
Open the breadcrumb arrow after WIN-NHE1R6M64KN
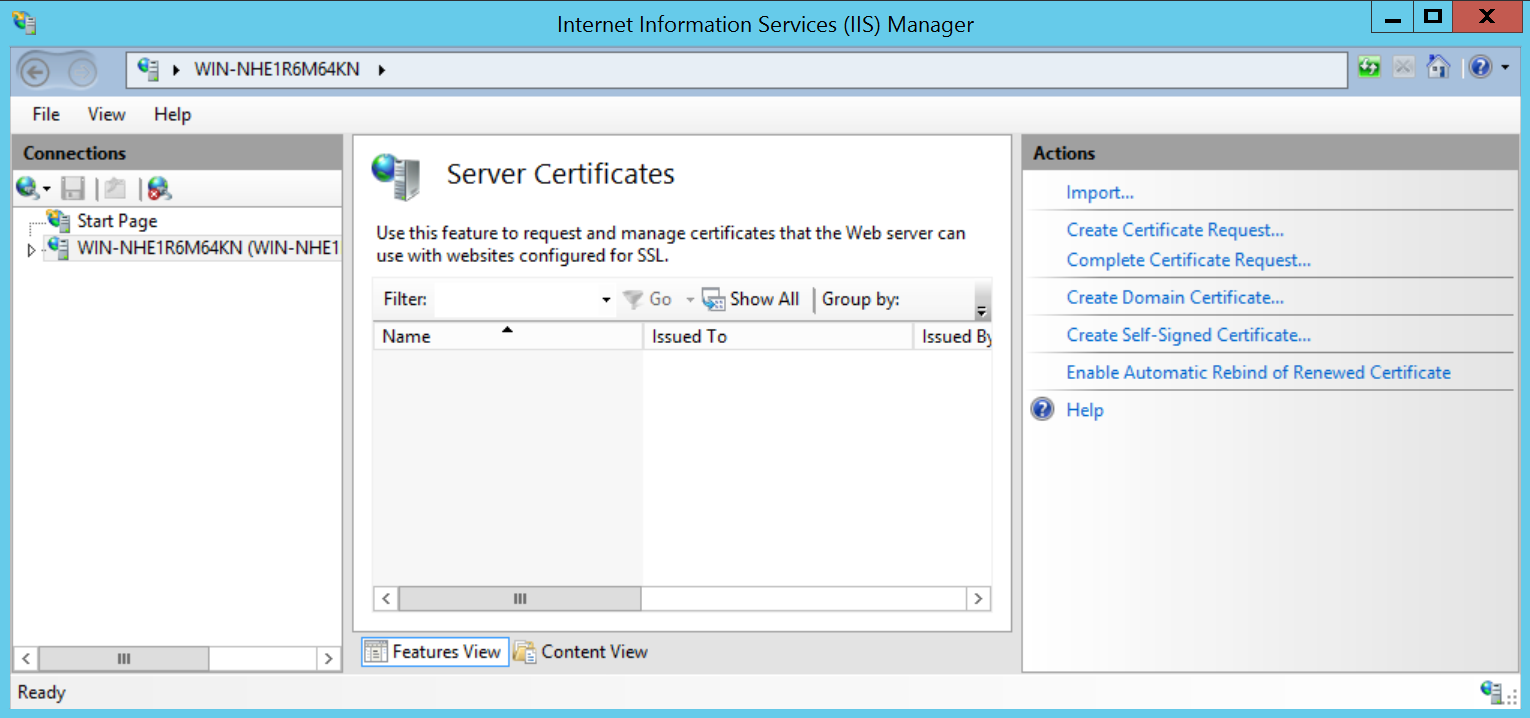click(x=382, y=70)
